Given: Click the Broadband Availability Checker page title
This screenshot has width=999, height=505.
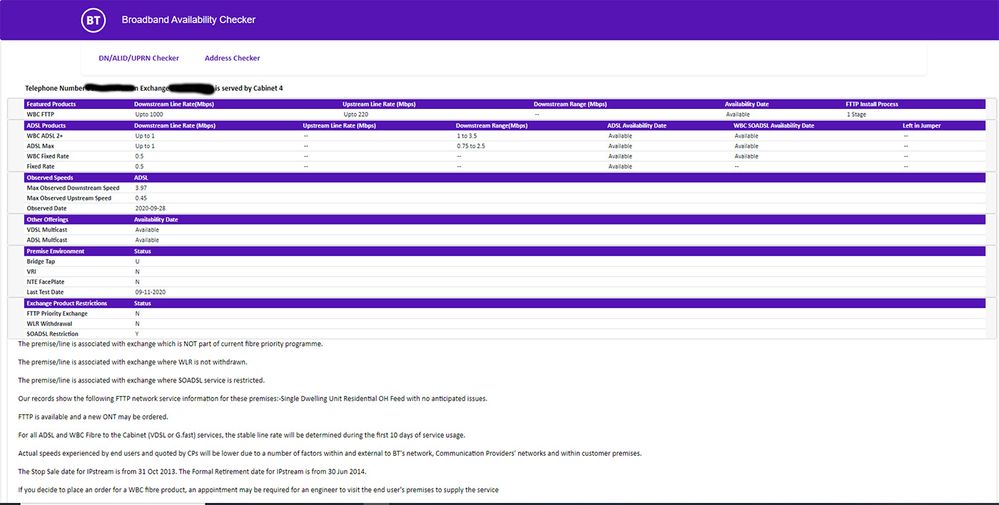Looking at the screenshot, I should coord(189,20).
